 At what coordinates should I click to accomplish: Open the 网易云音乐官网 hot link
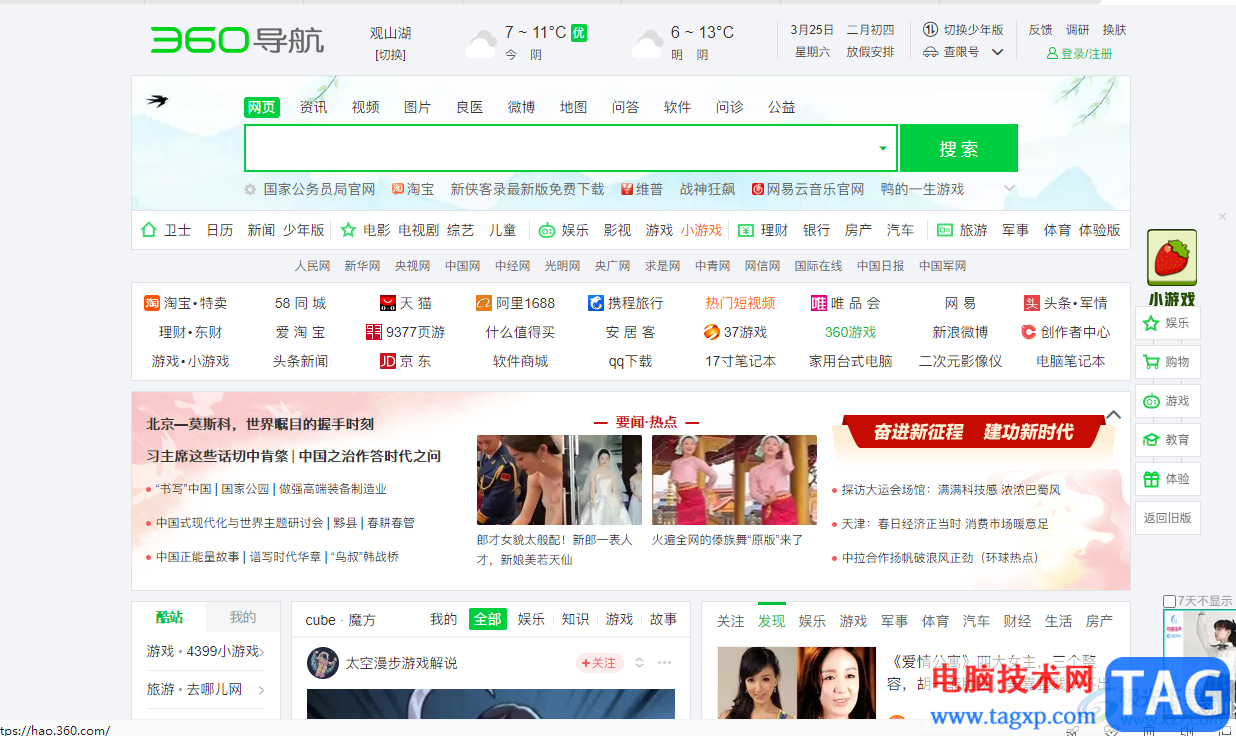pyautogui.click(x=808, y=189)
